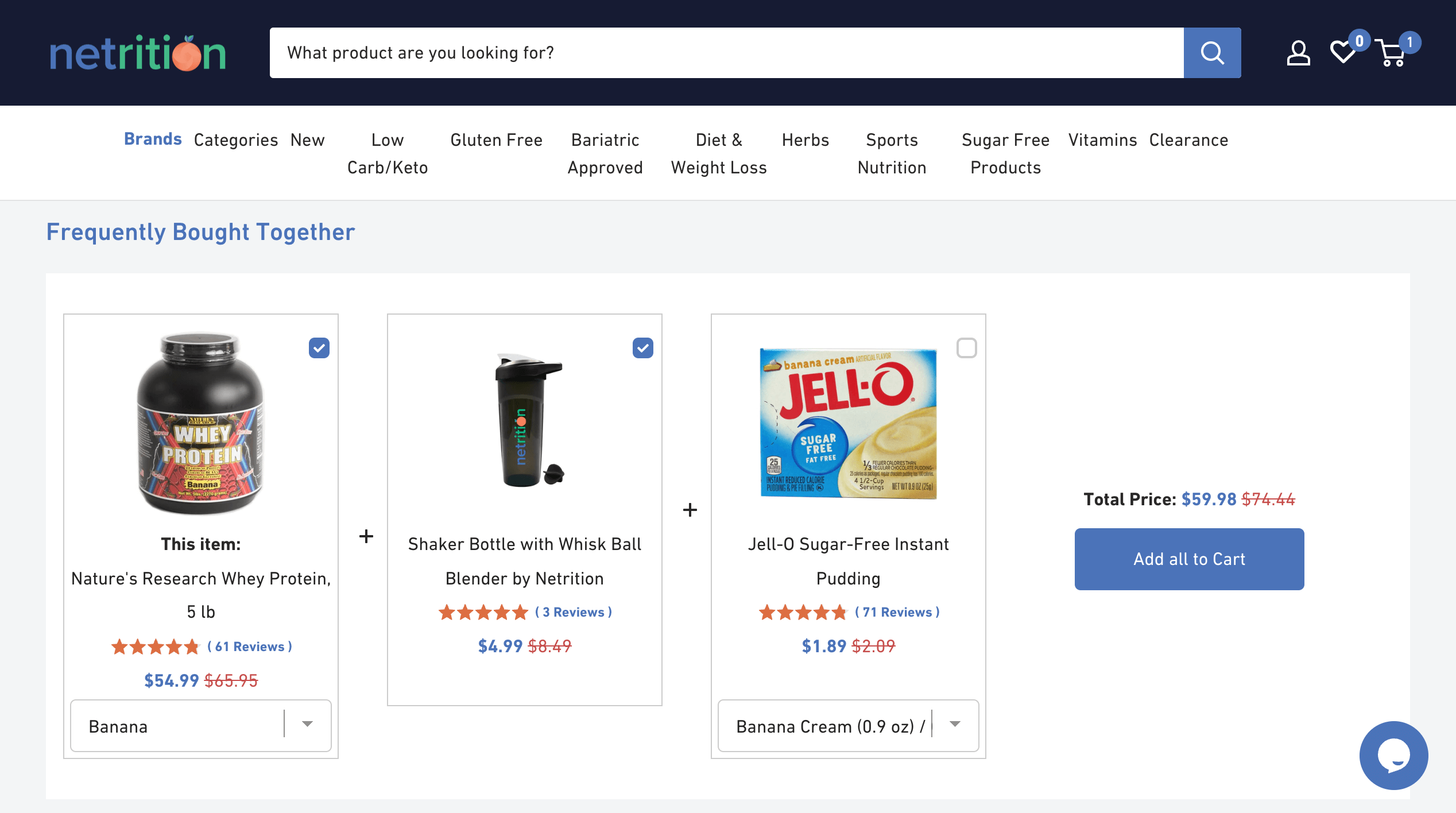Open the chat bubble widget
1456x813 pixels.
coord(1393,755)
